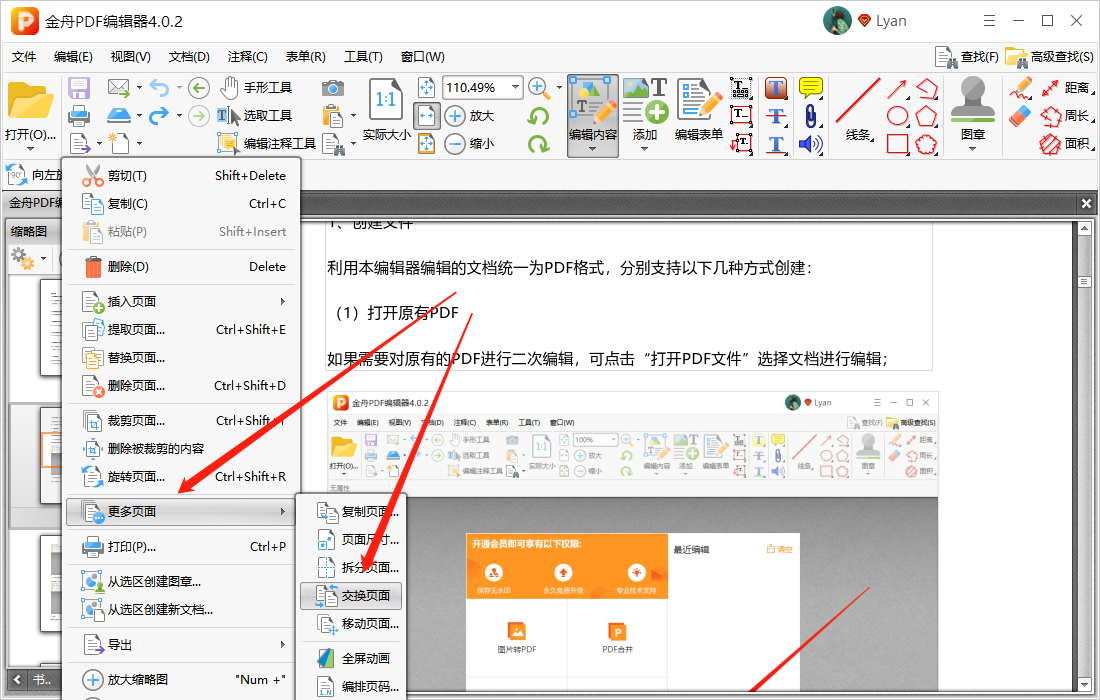1100x700 pixels.
Task: Click the Distance (距离) measure tool
Action: tap(1066, 88)
